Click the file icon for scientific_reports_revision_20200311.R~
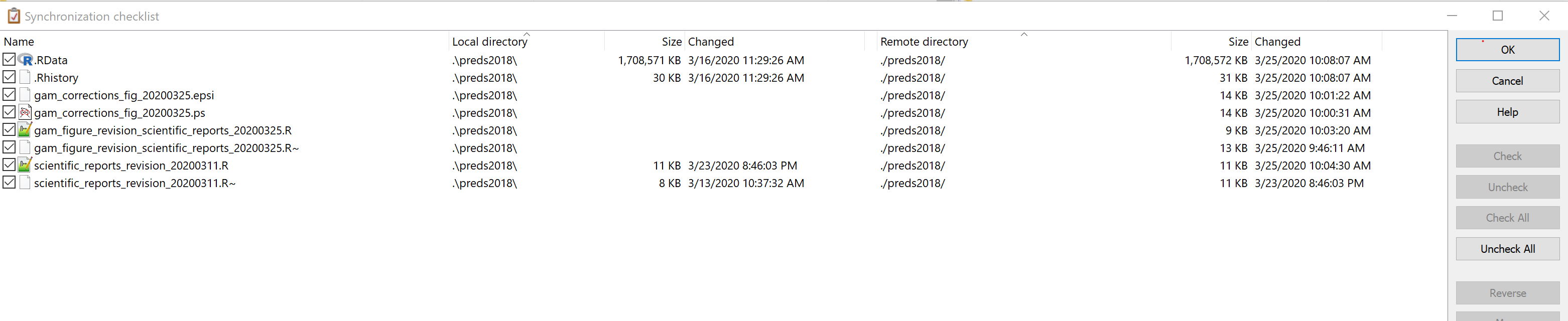The image size is (1568, 321). (25, 183)
